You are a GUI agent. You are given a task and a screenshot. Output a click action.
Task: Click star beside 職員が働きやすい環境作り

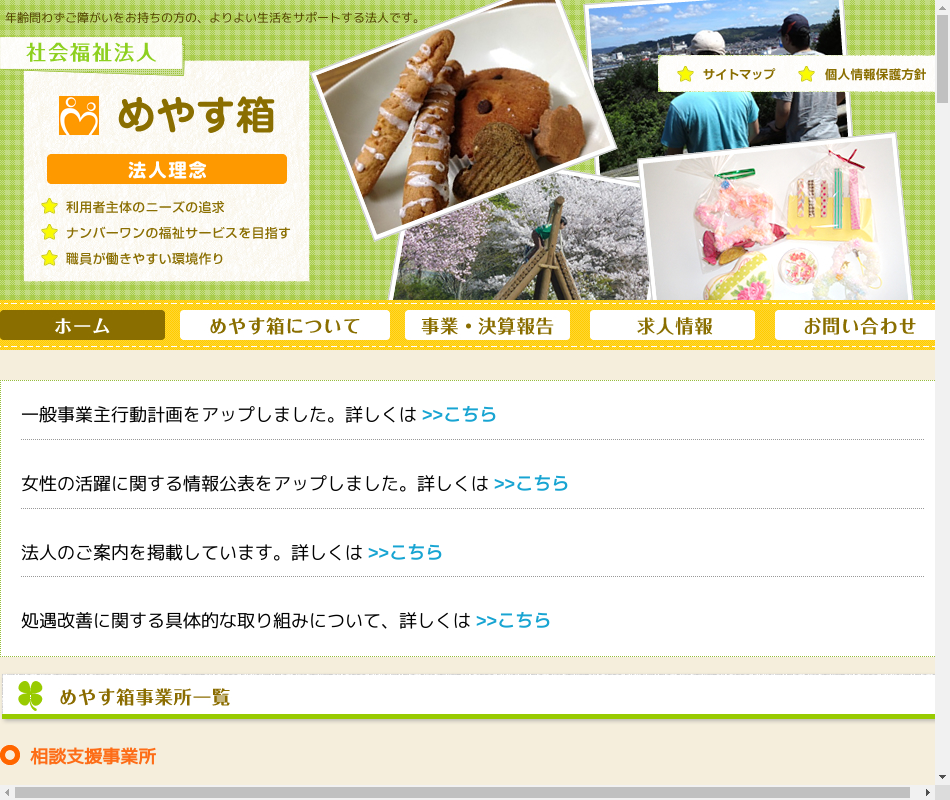pyautogui.click(x=49, y=258)
